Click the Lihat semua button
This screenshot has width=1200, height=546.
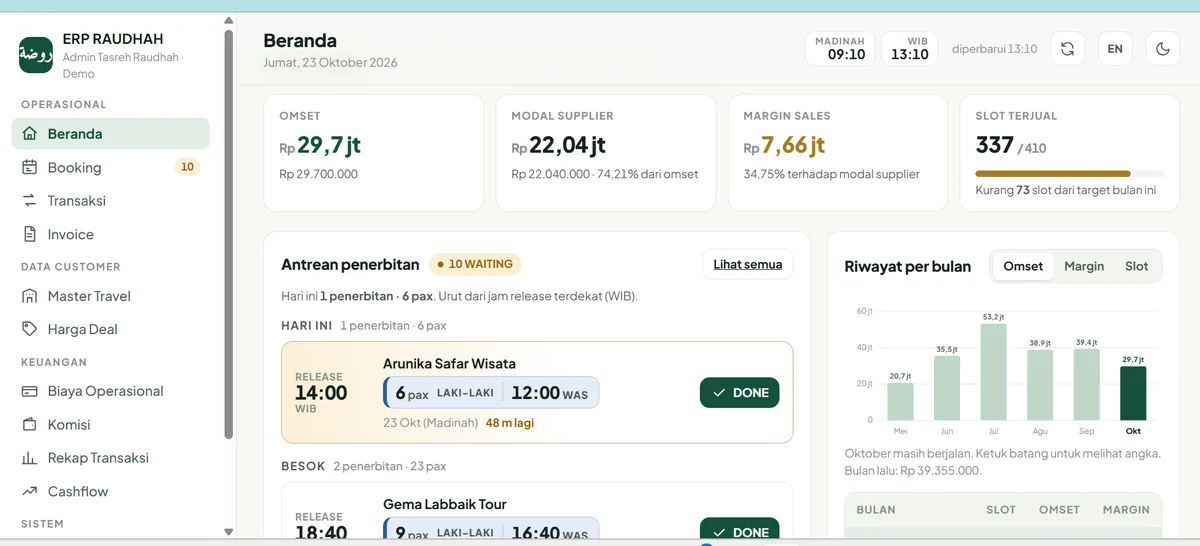pos(748,265)
